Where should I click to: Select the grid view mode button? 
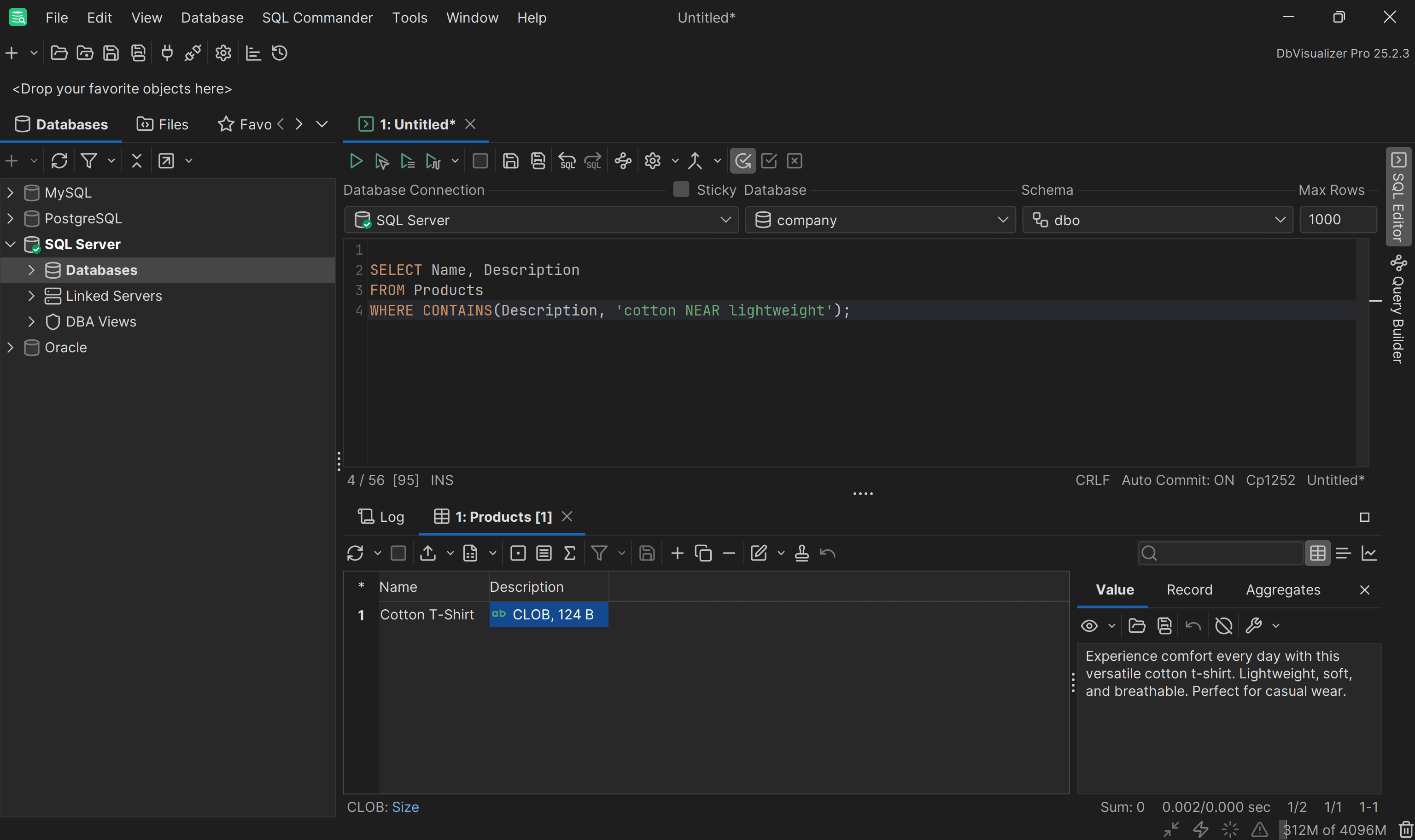tap(1318, 553)
